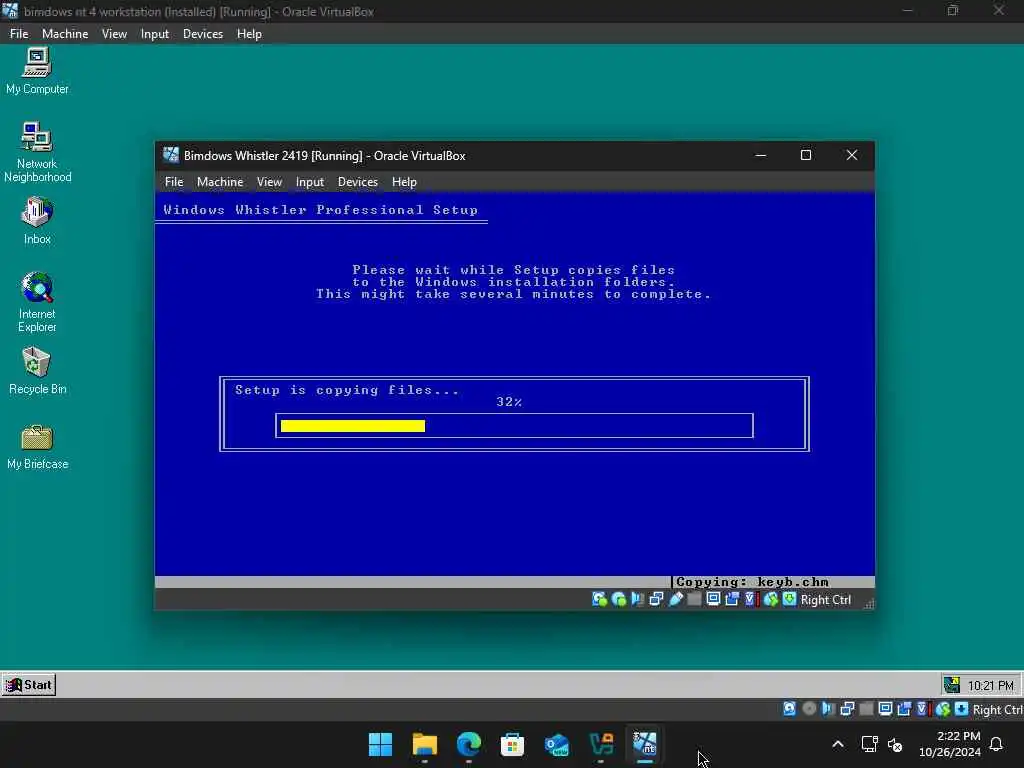Maximize the Whistler VM window
Screen dimensions: 1024x768
pos(806,155)
